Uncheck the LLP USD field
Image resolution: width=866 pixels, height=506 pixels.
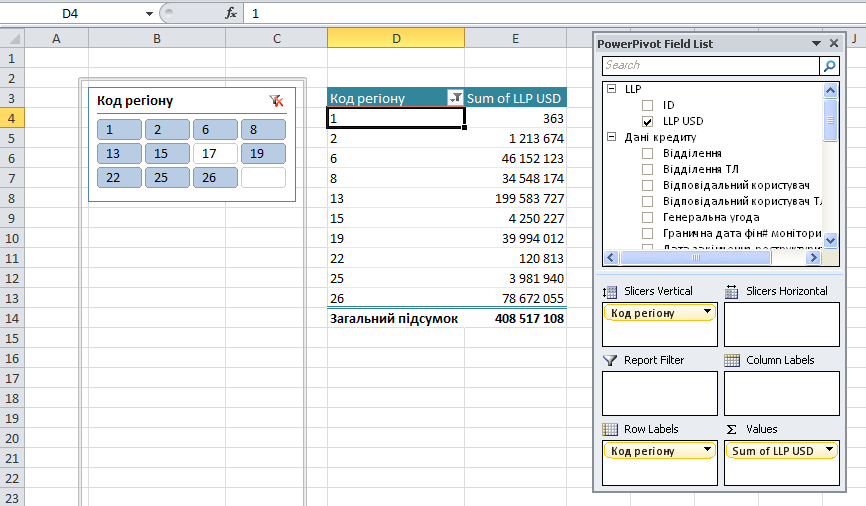647,121
